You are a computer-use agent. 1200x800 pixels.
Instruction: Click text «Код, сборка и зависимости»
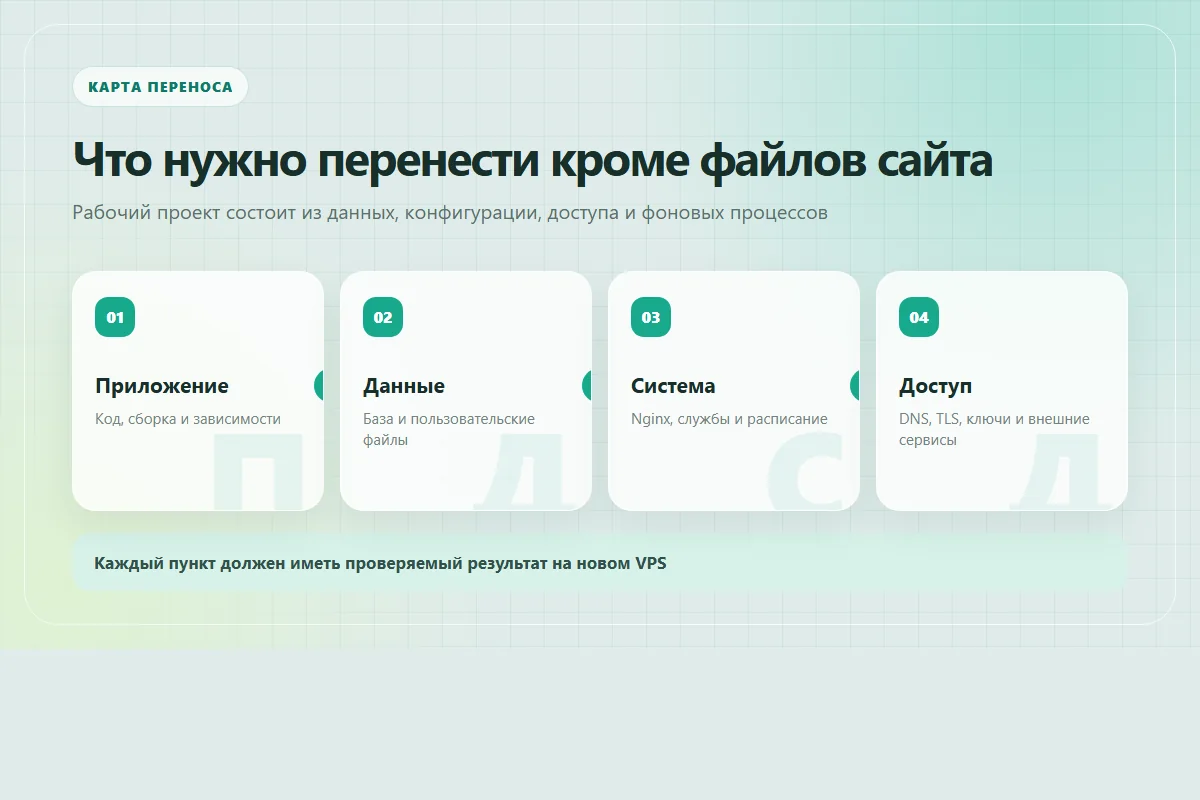188,419
